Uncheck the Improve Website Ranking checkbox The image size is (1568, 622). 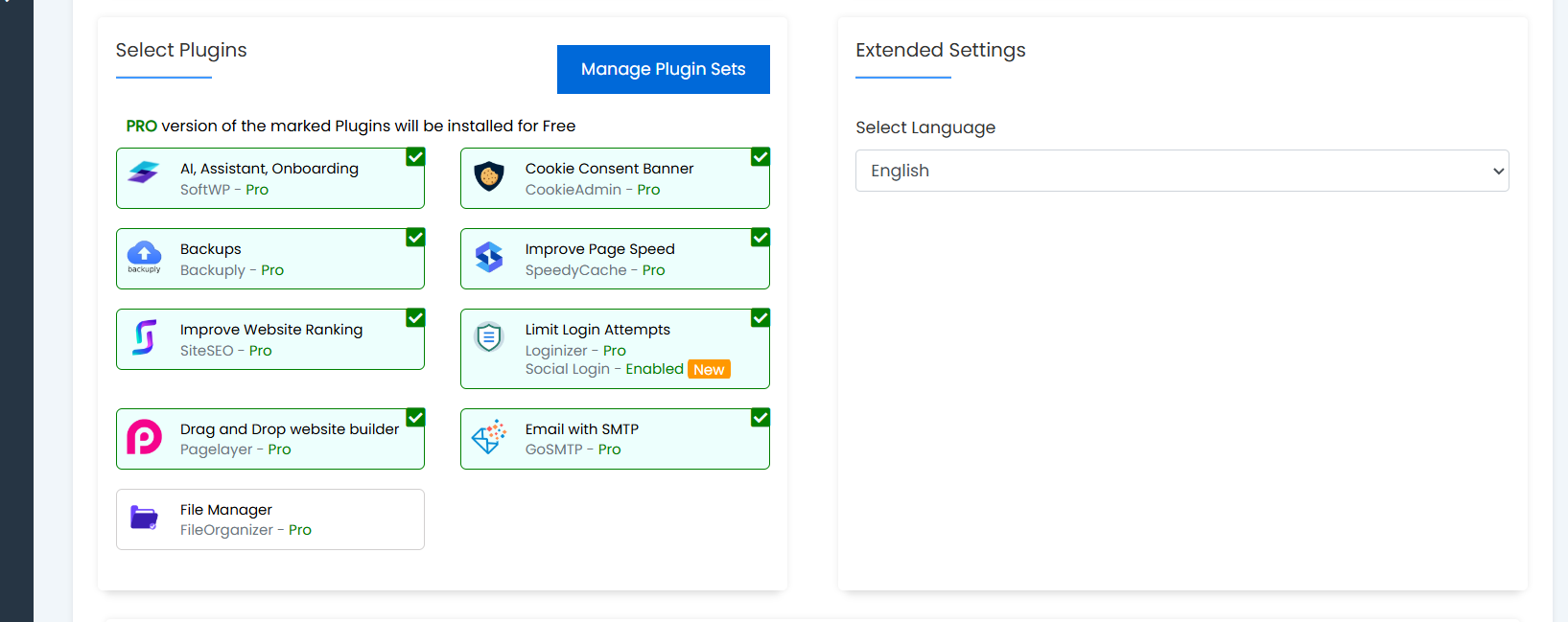pos(415,318)
